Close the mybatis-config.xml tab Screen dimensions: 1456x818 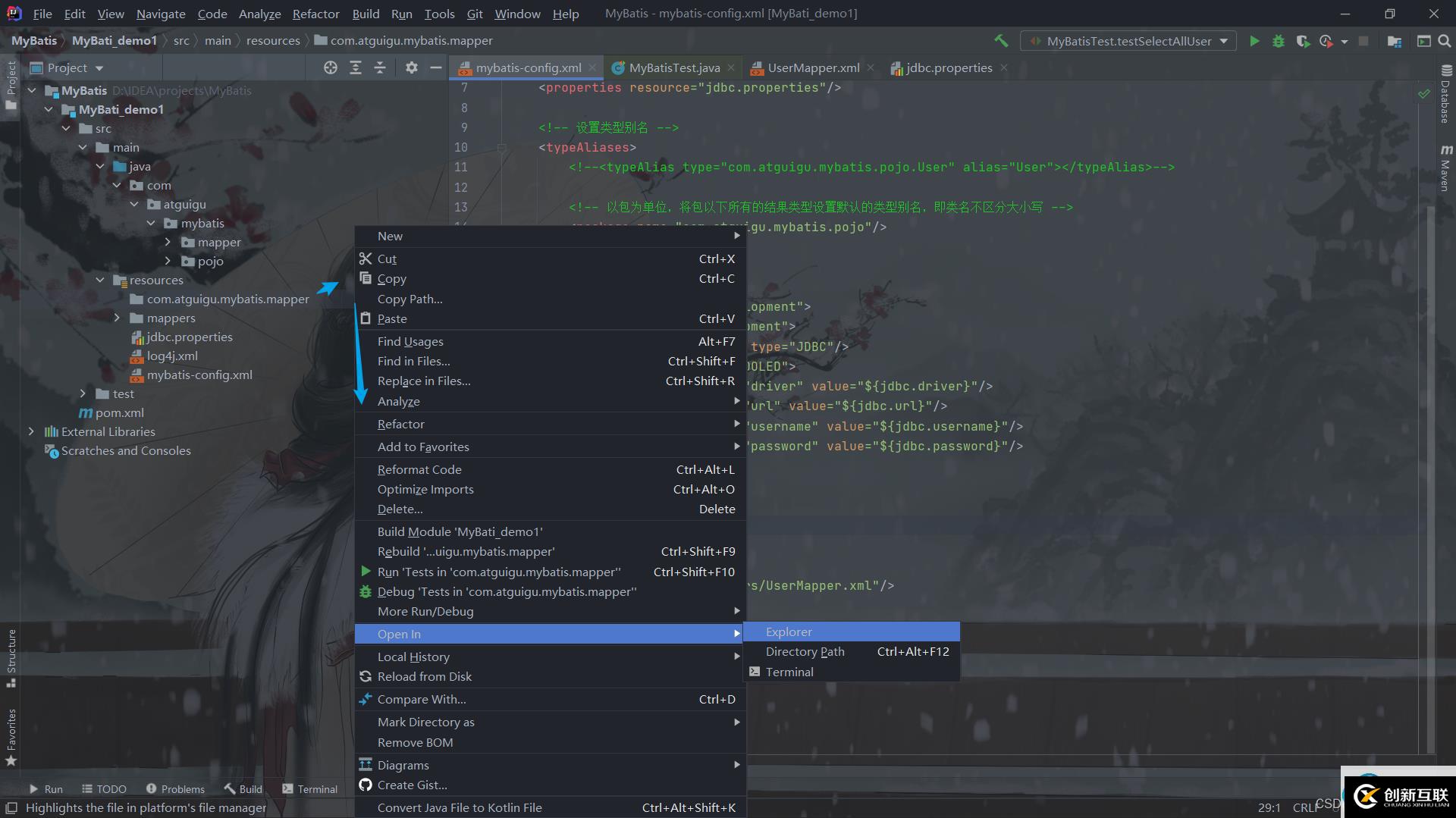tap(592, 67)
